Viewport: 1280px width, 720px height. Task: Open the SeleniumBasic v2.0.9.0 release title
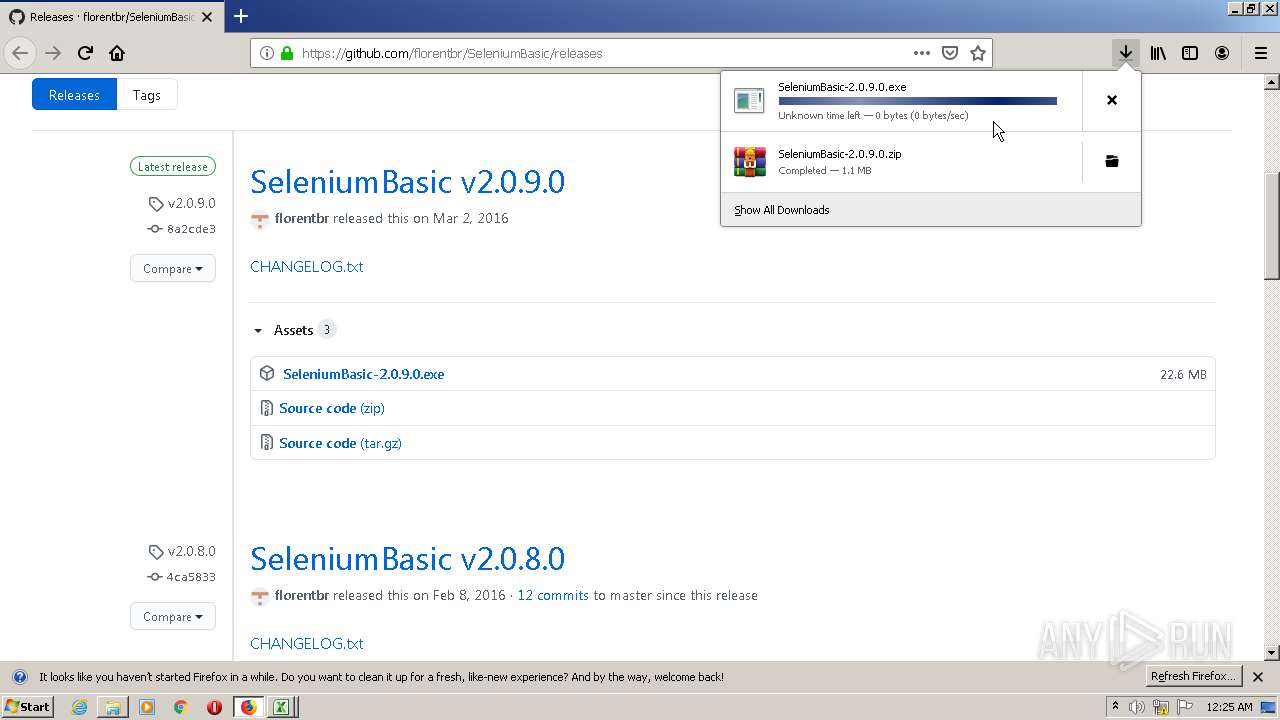pyautogui.click(x=407, y=181)
